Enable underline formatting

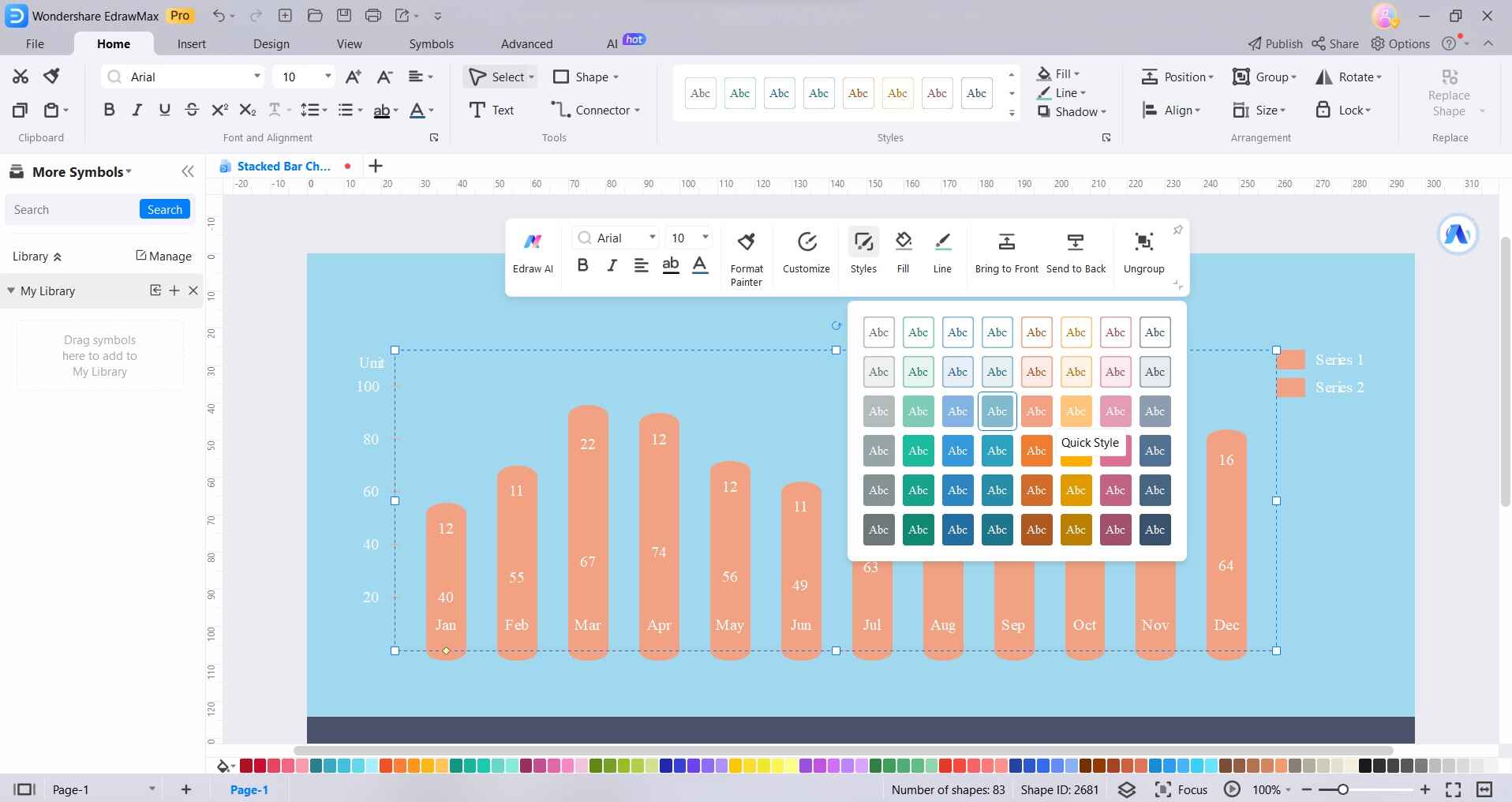[x=164, y=110]
